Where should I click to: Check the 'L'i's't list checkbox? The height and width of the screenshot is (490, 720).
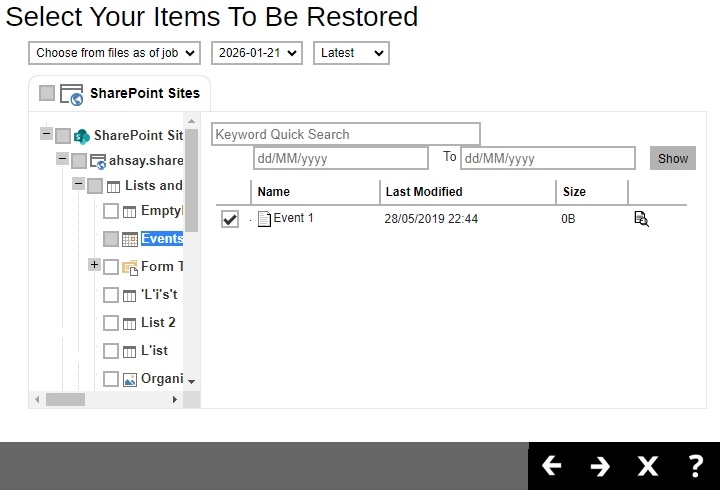(111, 295)
